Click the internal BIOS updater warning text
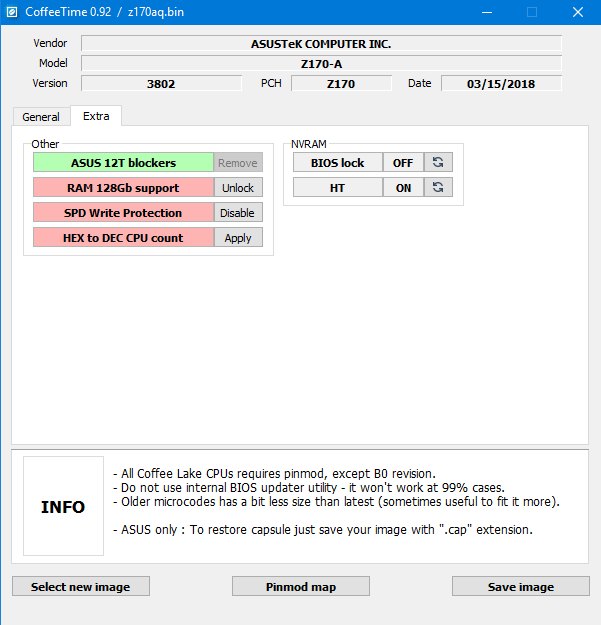The image size is (601, 625). pos(309,487)
